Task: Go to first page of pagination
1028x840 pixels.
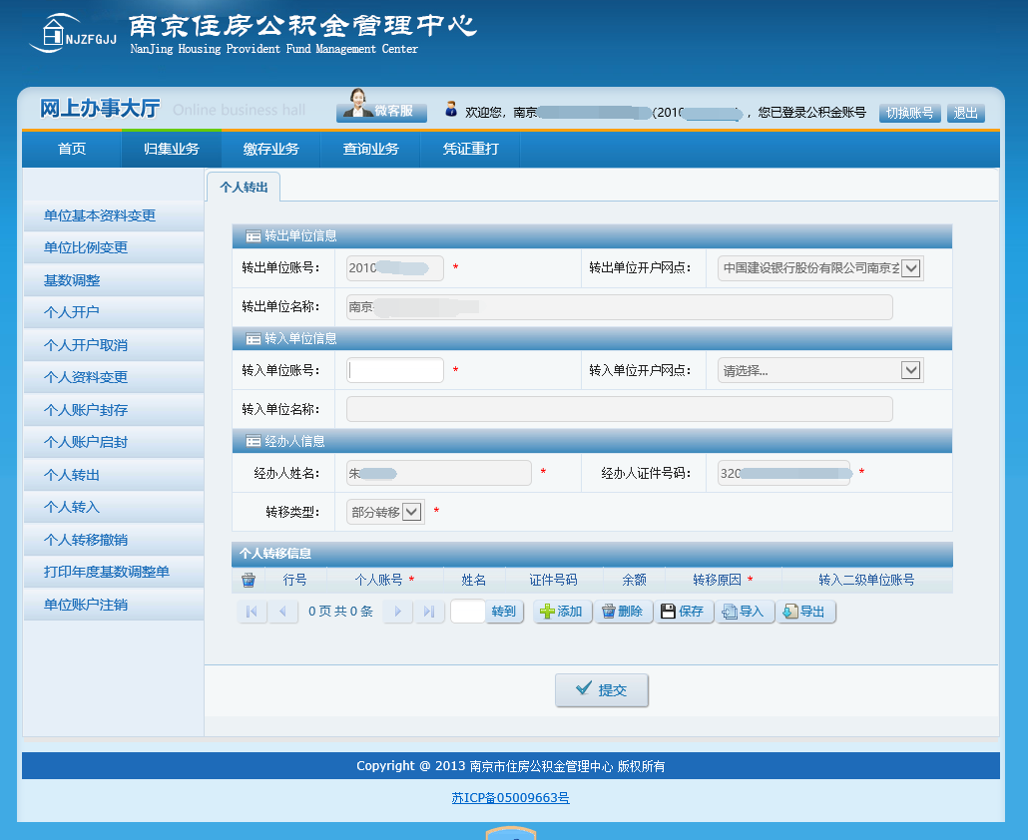Action: 252,612
